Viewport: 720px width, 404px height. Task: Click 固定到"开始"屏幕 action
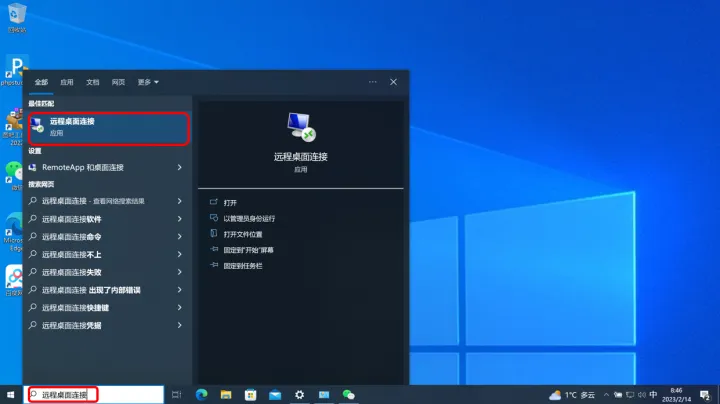[x=248, y=250]
